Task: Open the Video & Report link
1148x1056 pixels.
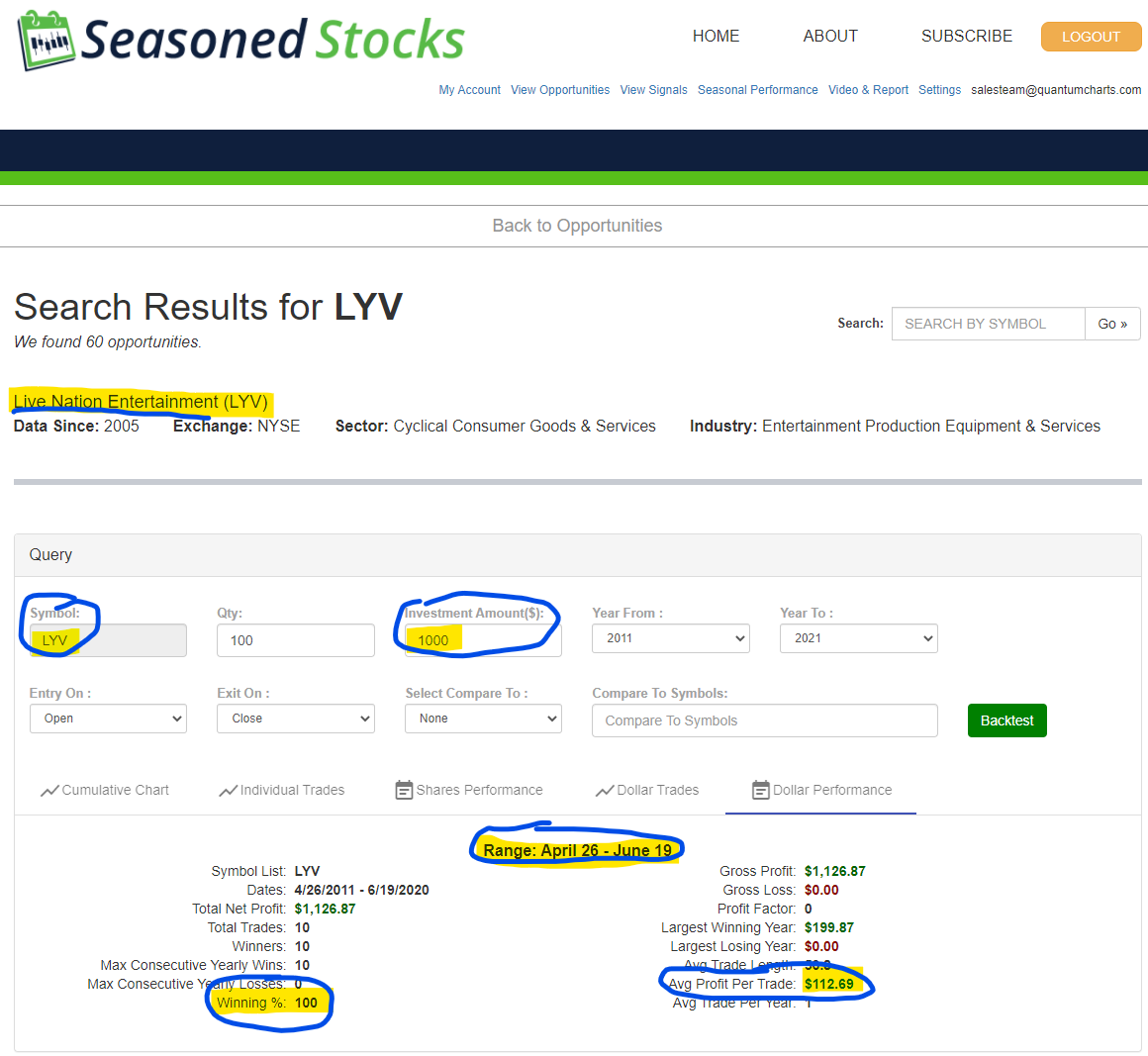Action: pos(868,89)
